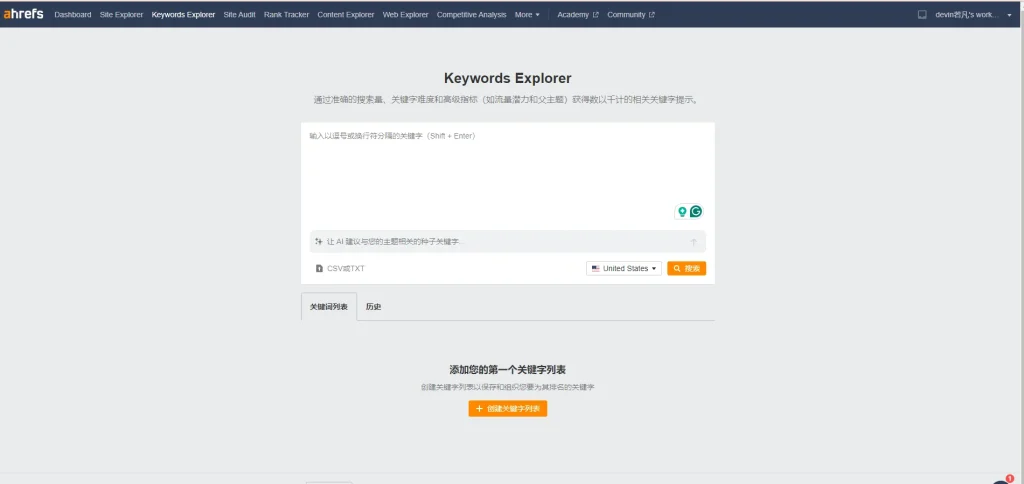The width and height of the screenshot is (1024, 484).
Task: Click the AI seed keyword suggestion field
Action: coord(507,242)
